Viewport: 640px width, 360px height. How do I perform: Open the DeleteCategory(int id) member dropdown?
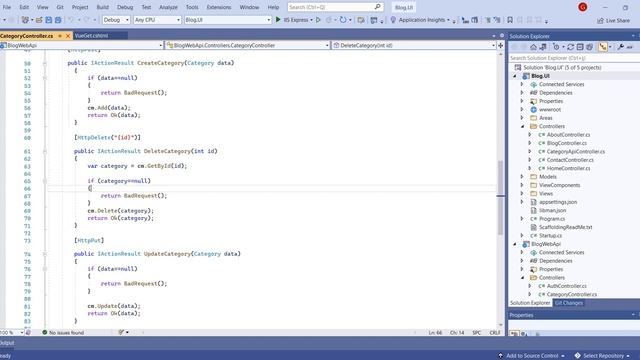414,45
